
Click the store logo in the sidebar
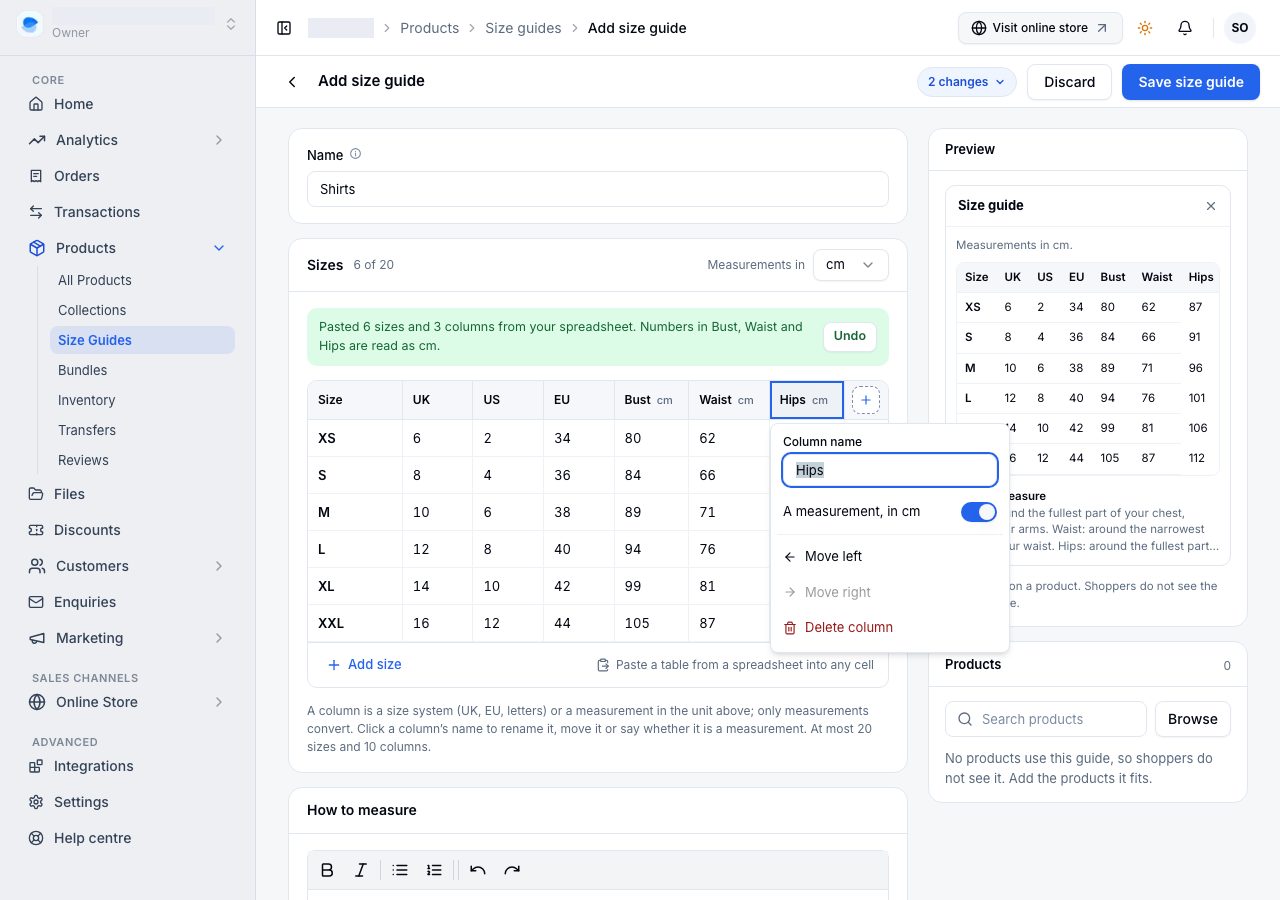tap(30, 24)
